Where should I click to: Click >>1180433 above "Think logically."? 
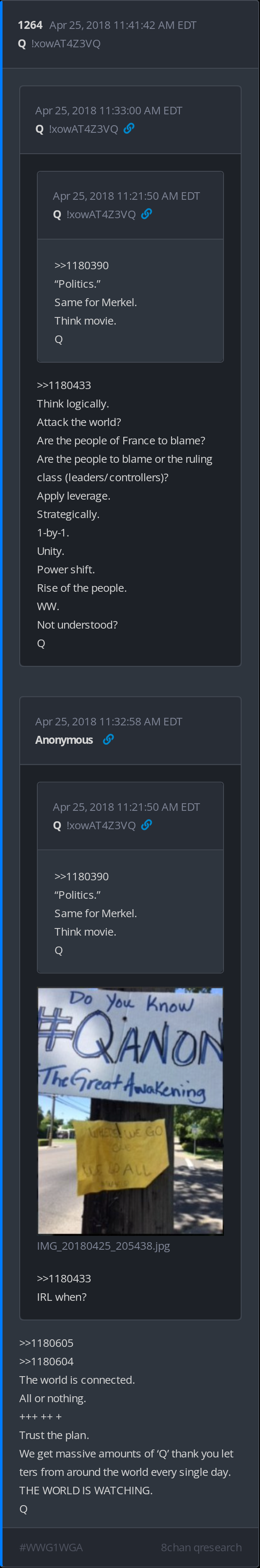(64, 385)
